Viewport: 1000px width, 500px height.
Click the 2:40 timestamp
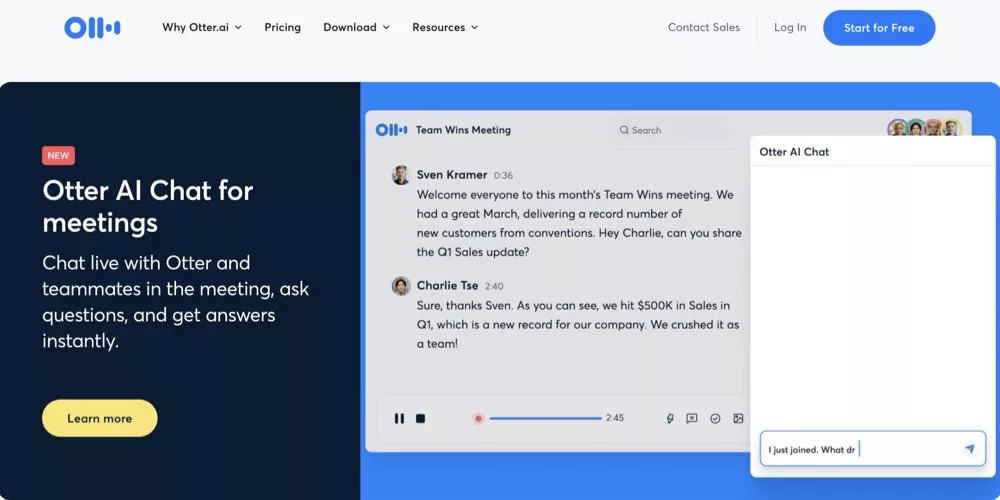pos(494,286)
